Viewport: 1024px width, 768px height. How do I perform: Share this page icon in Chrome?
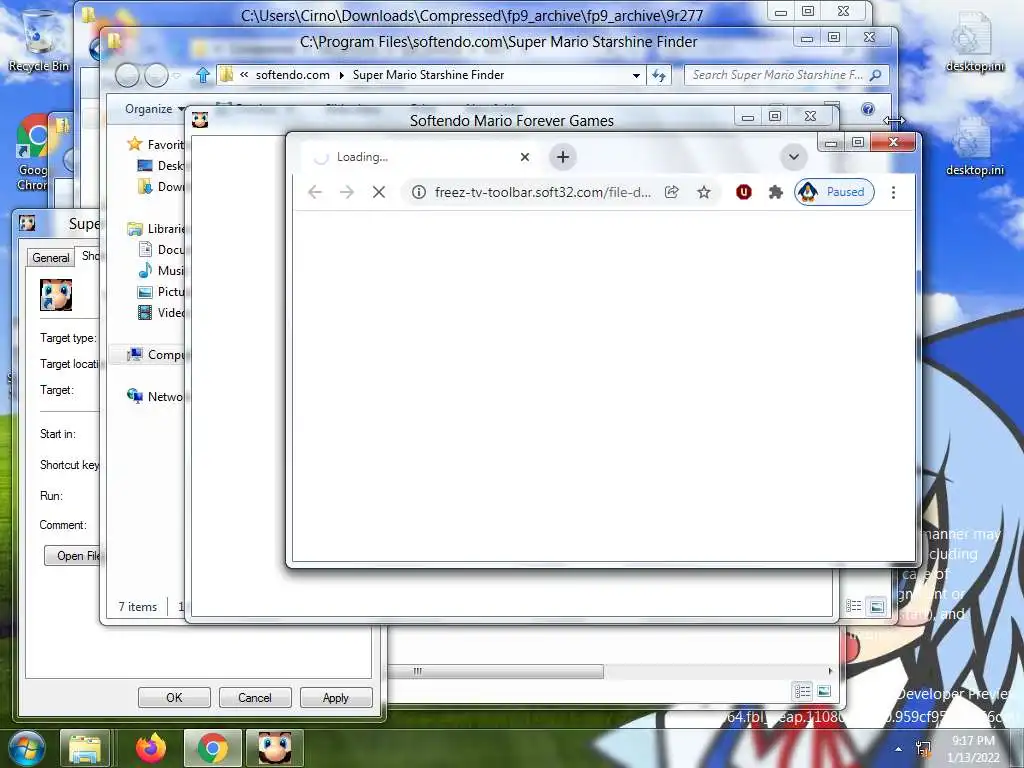(x=671, y=192)
